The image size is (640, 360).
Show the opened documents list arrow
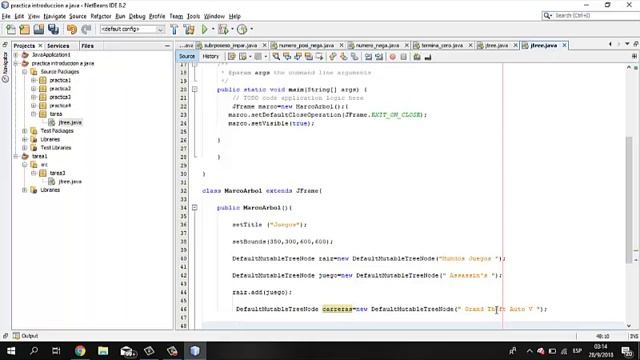(x=627, y=44)
